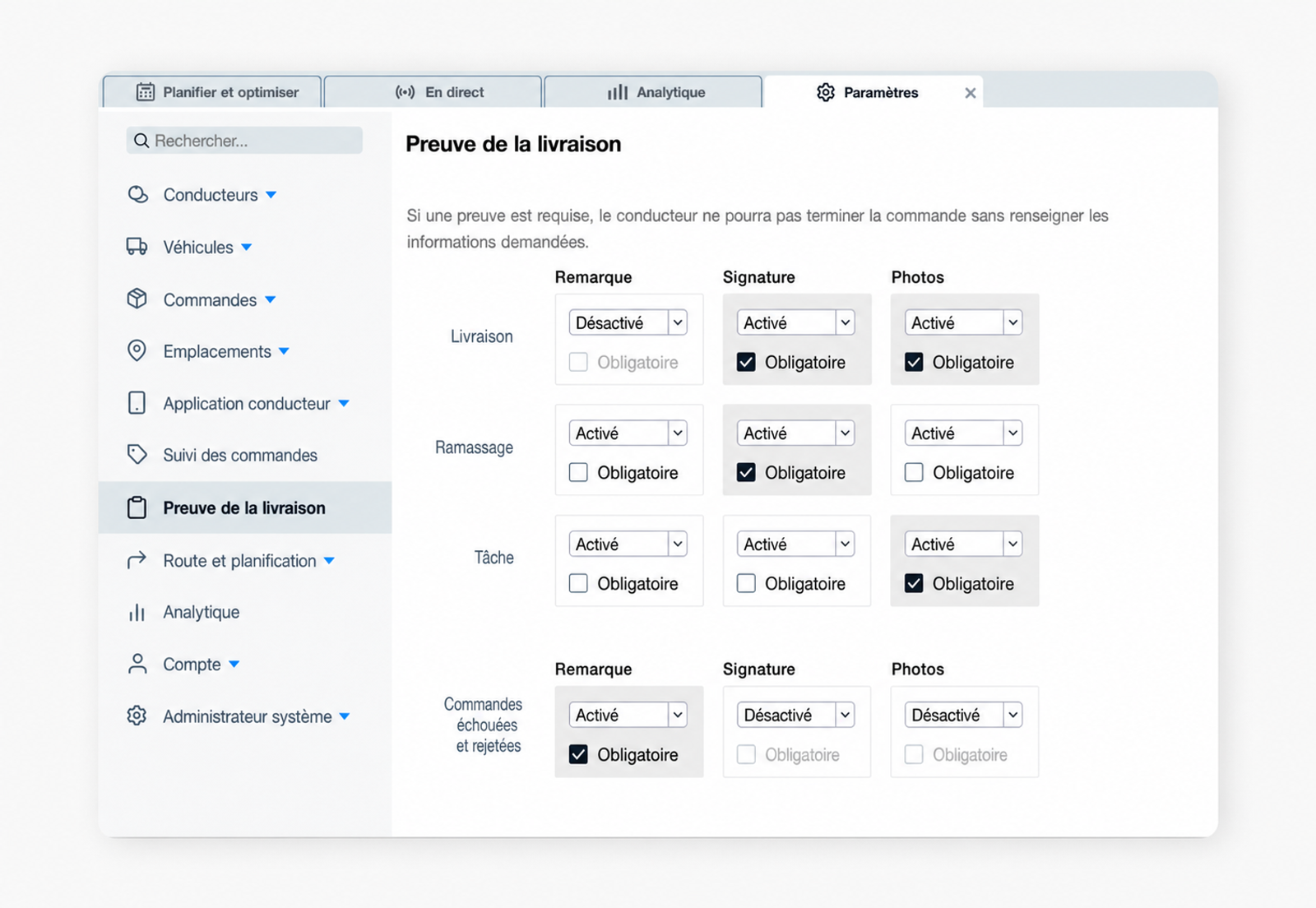The height and width of the screenshot is (908, 1316).
Task: Close the Paramètres tab with the X
Action: (x=971, y=93)
